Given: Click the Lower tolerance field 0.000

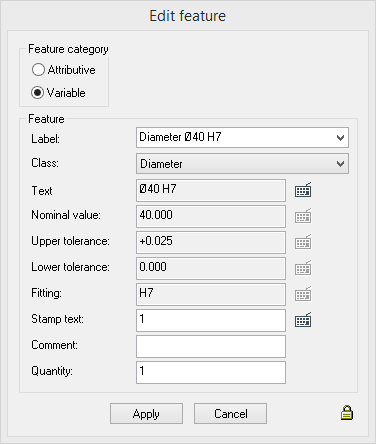Looking at the screenshot, I should [211, 268].
